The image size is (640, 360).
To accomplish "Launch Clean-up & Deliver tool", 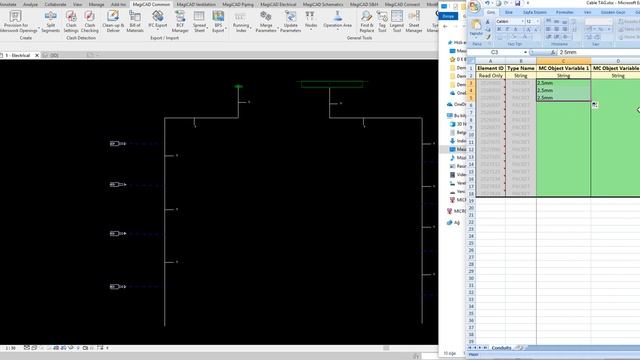I will (x=113, y=21).
